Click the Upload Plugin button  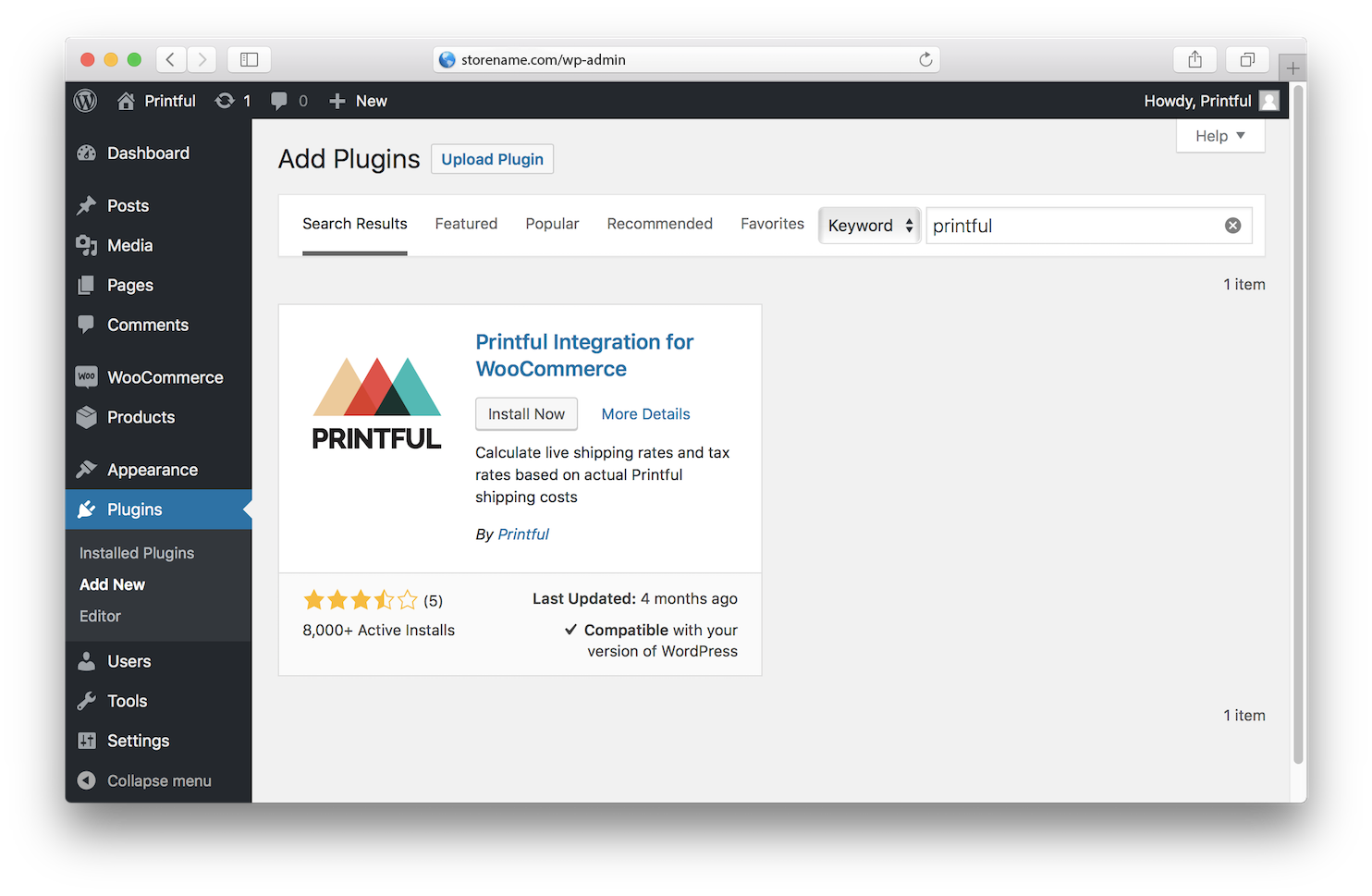click(x=492, y=159)
